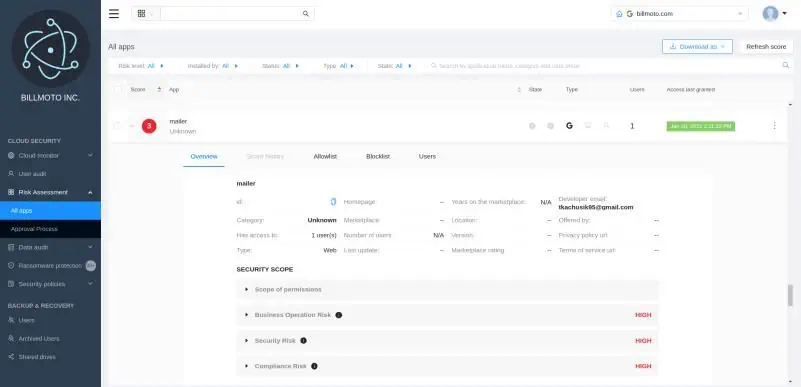This screenshot has height=387, width=801.
Task: Click the Ransomware protection shield icon
Action: pos(11,265)
